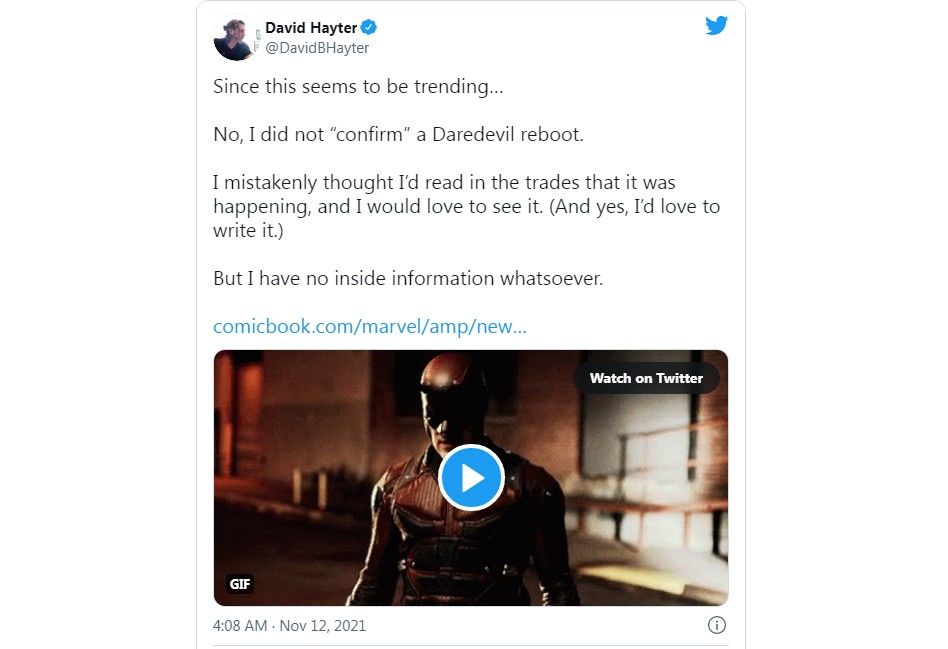Click the 'happening, and I would love' line
Image resolution: width=948 pixels, height=649 pixels.
click(x=467, y=207)
